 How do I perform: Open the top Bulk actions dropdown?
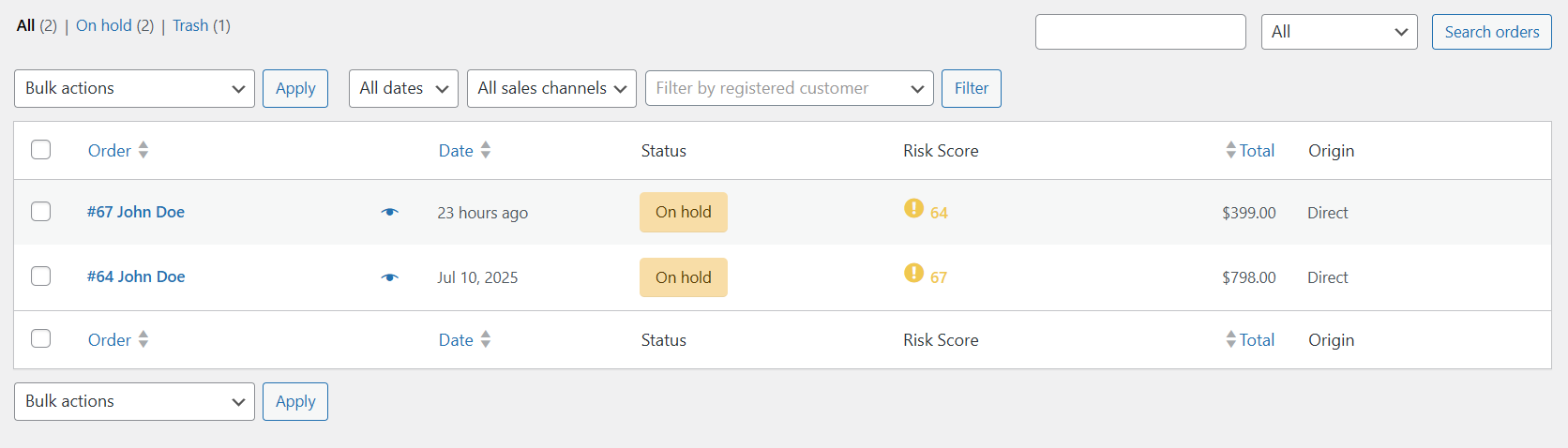pyautogui.click(x=134, y=88)
